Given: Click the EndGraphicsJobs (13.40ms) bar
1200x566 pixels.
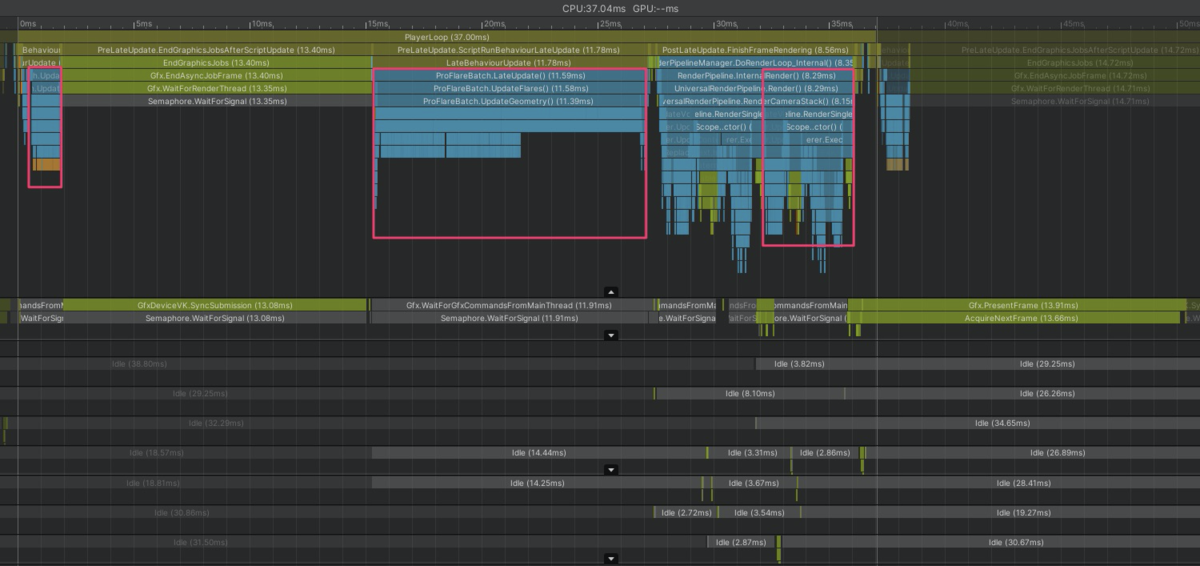Looking at the screenshot, I should (216, 62).
